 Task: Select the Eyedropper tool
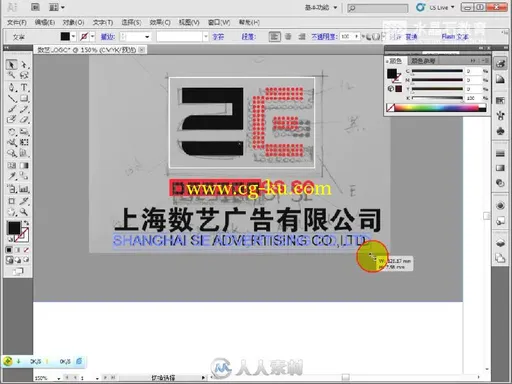click(x=12, y=176)
